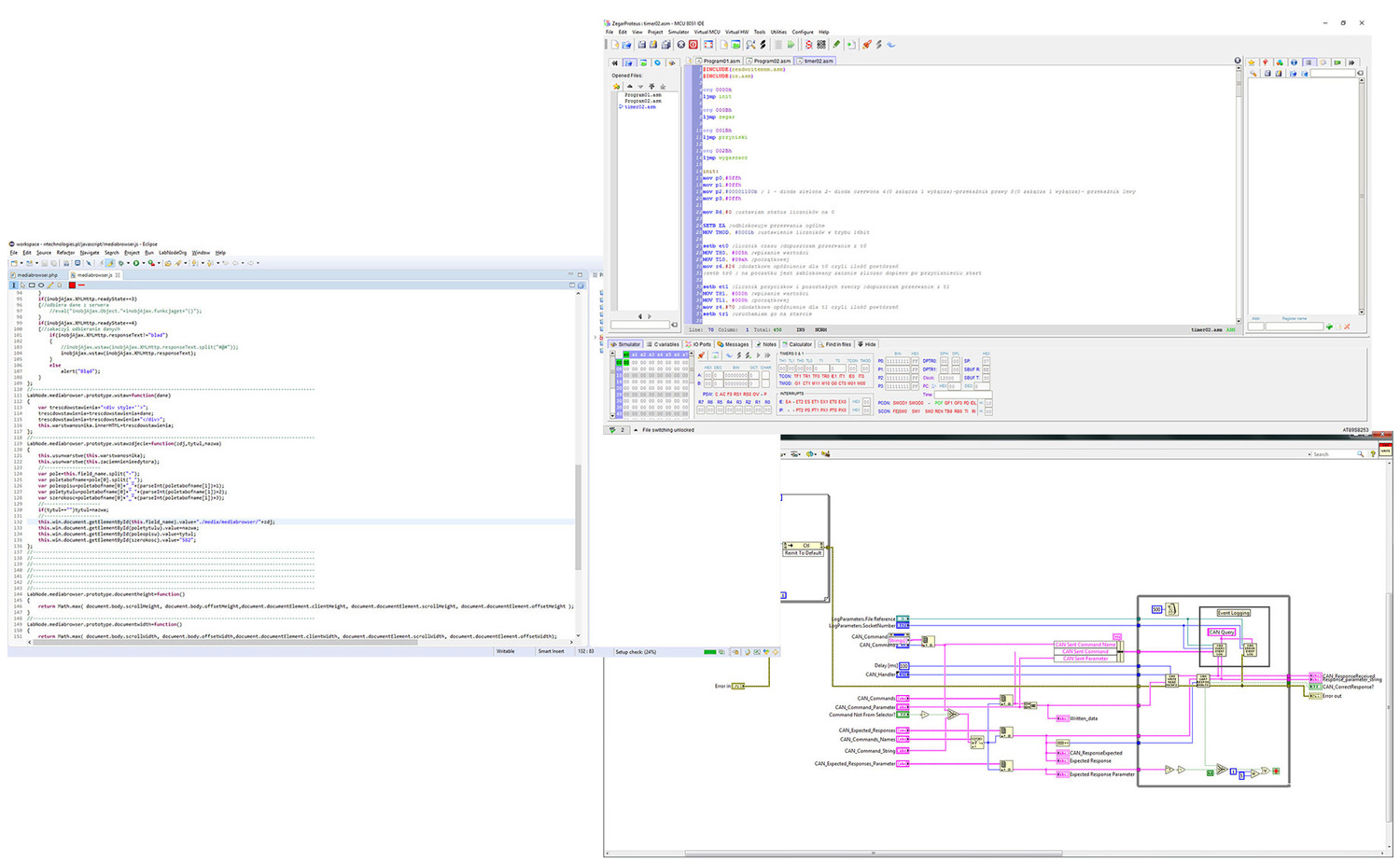Image resolution: width=1400 pixels, height=862 pixels.
Task: Click Save icon in Eclipse toolbar
Action: [x=45, y=263]
